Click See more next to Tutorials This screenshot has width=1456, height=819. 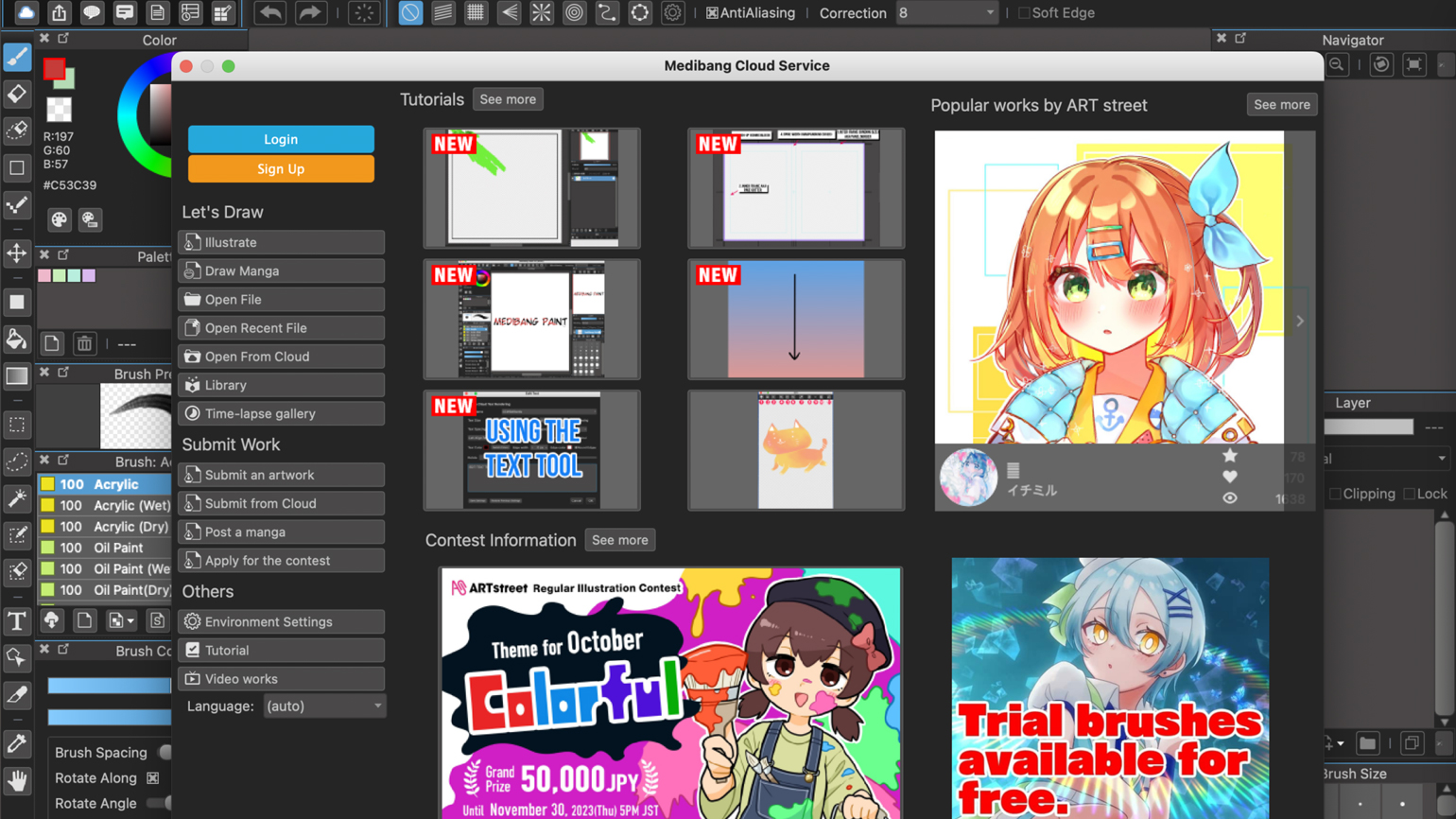(x=508, y=99)
